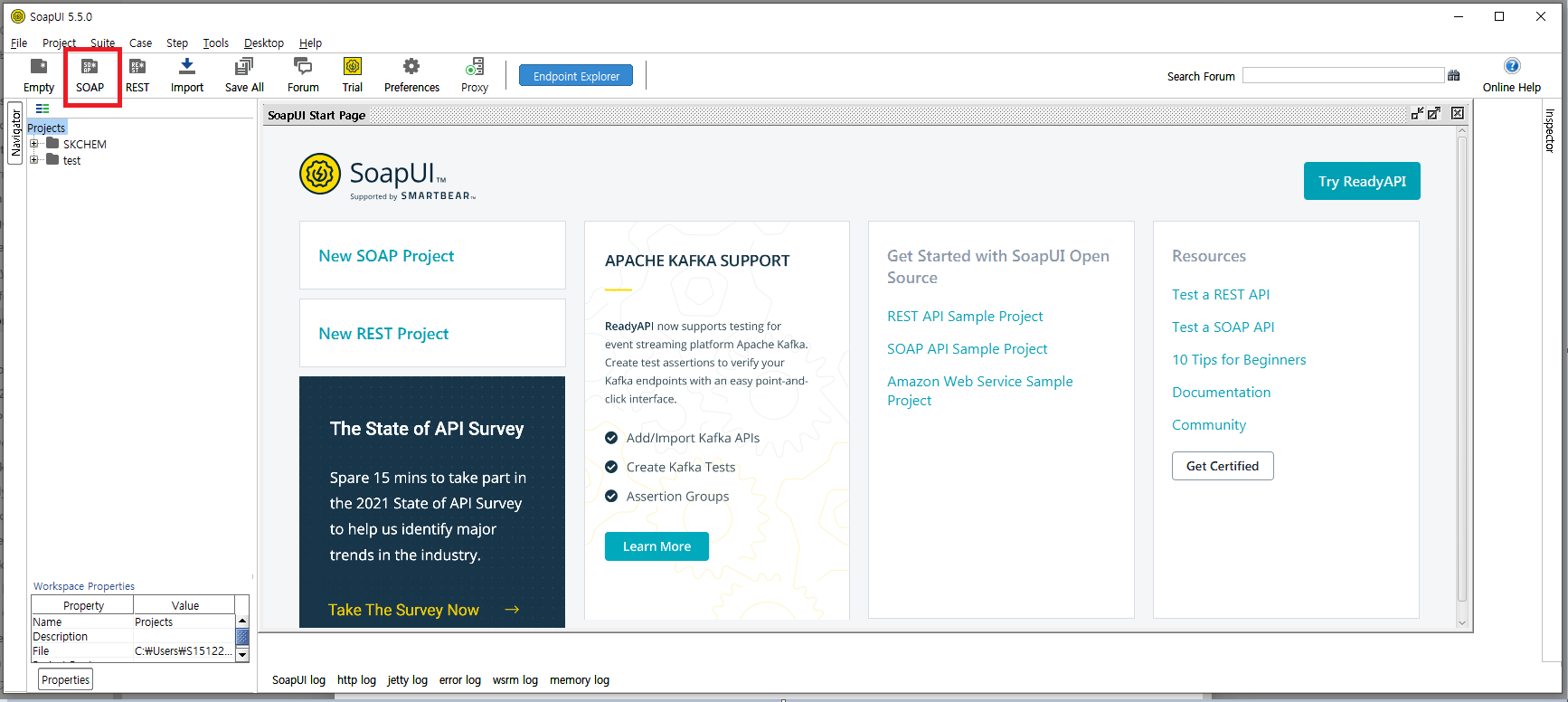Click the Search Forum binoculars icon
This screenshot has width=1568, height=702.
1454,76
